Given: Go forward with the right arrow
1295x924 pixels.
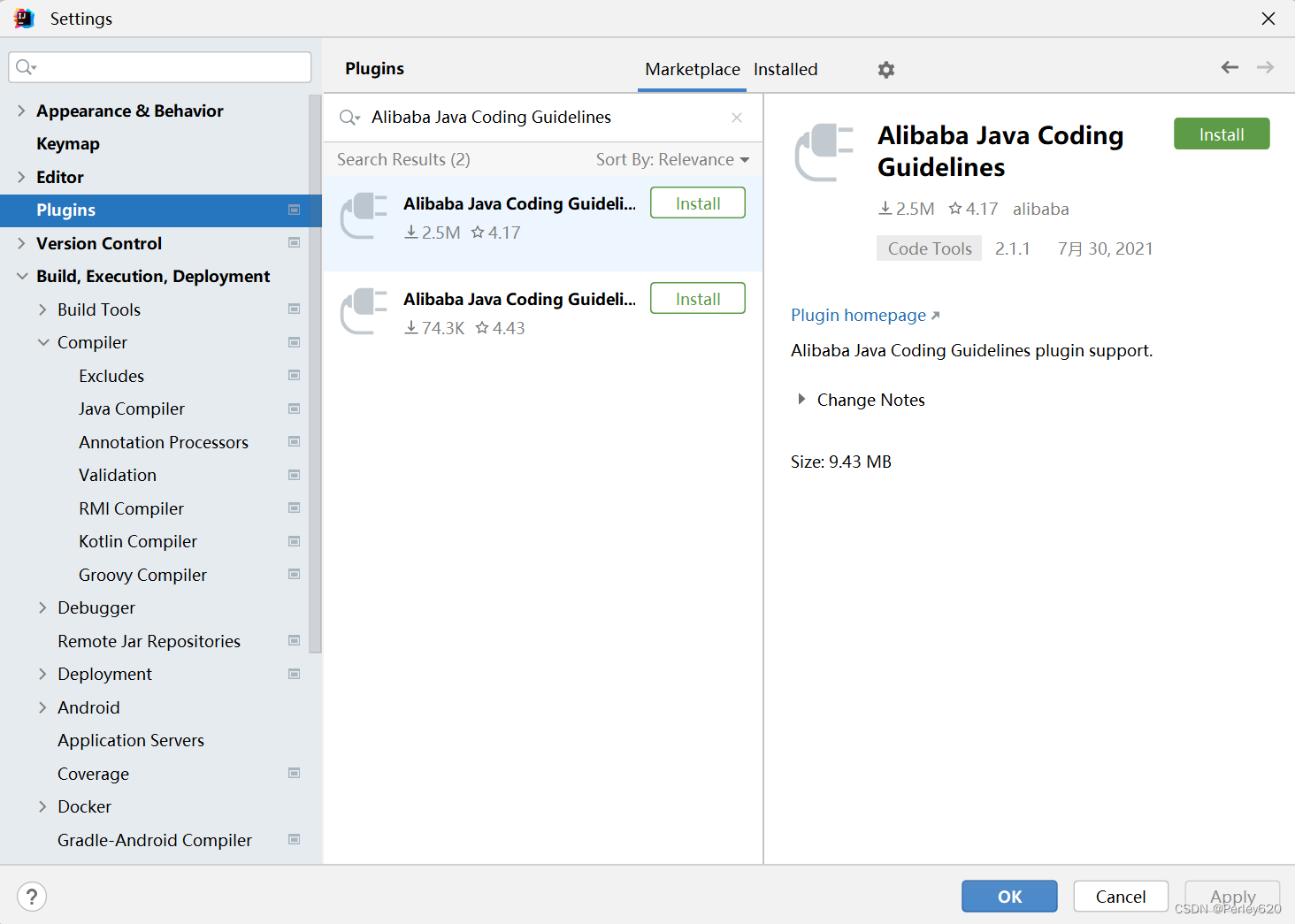Looking at the screenshot, I should (1265, 67).
